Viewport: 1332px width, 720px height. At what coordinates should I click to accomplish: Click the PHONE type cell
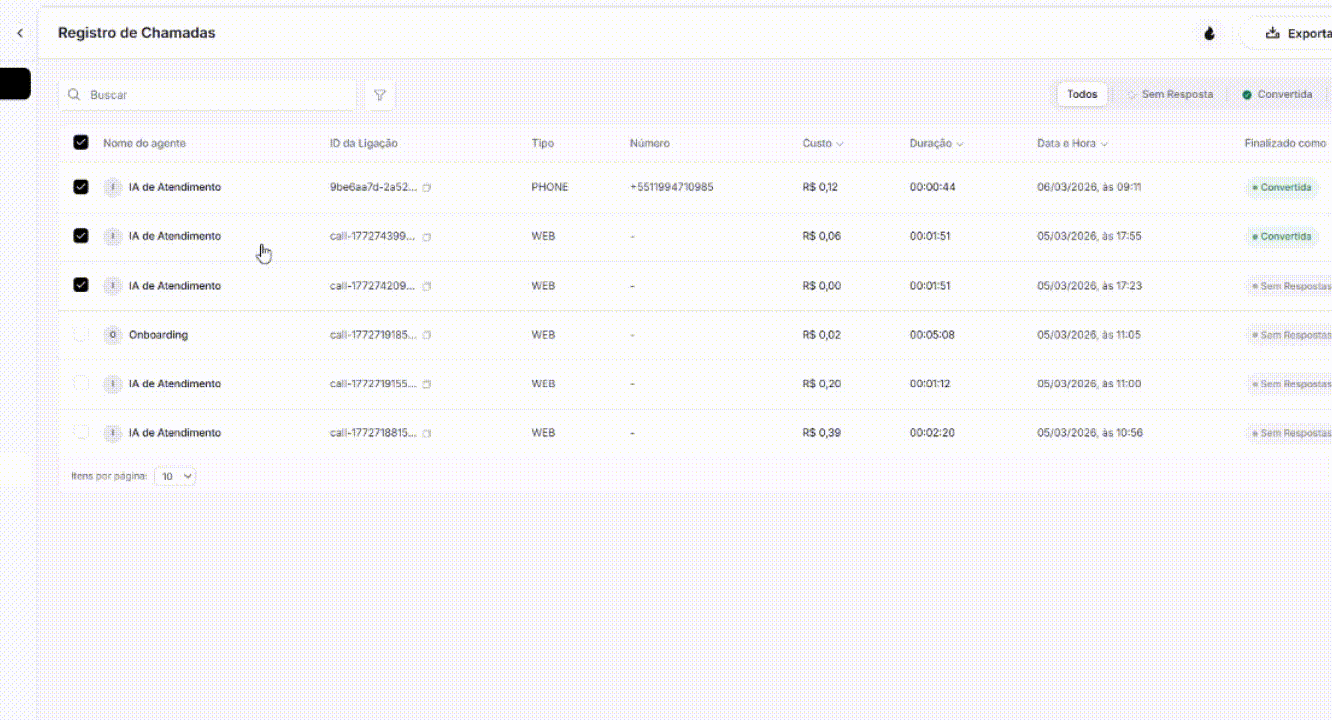[550, 187]
